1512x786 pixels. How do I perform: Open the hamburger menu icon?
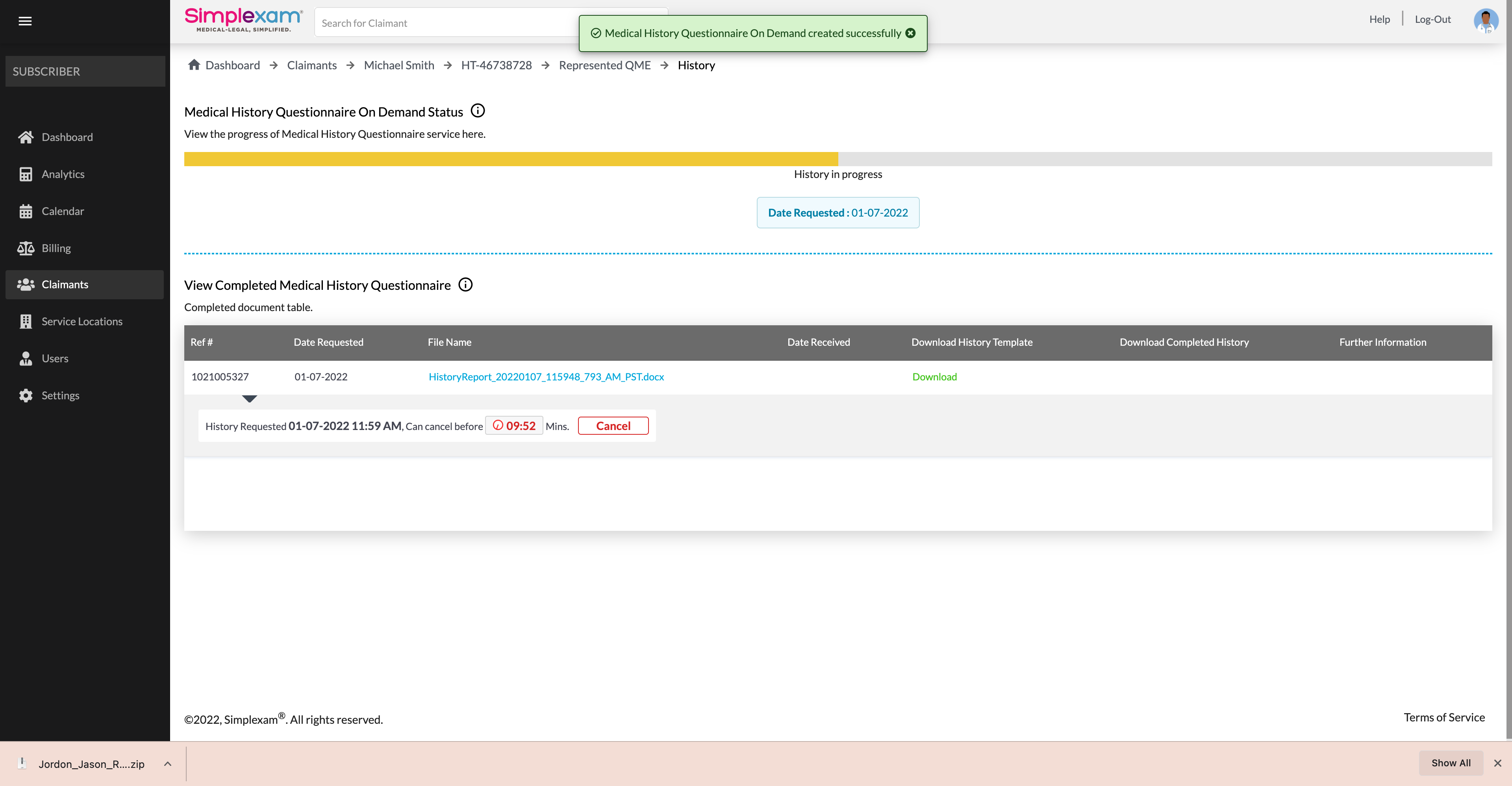25,21
